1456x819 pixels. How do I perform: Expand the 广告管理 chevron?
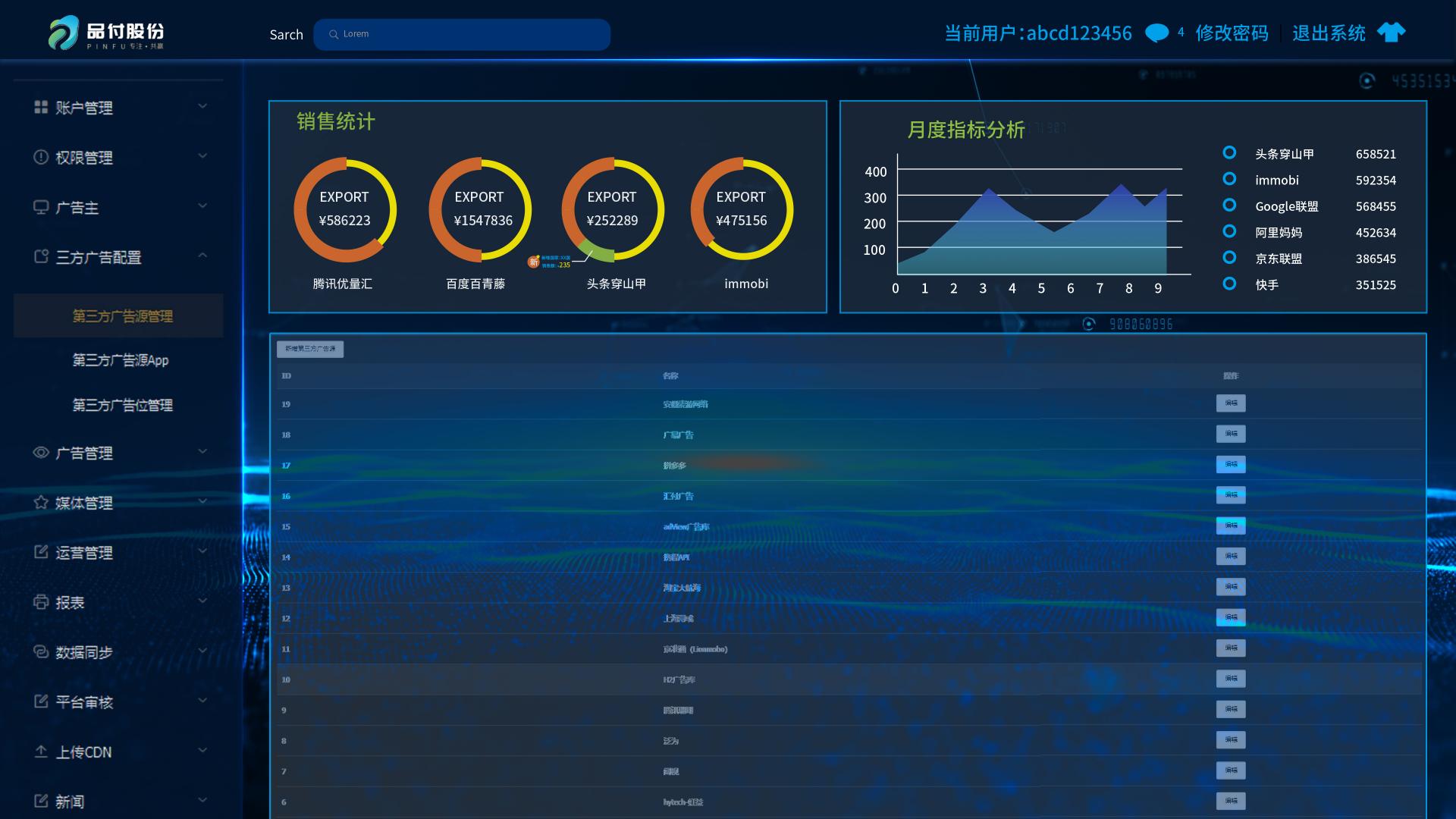coord(202,451)
